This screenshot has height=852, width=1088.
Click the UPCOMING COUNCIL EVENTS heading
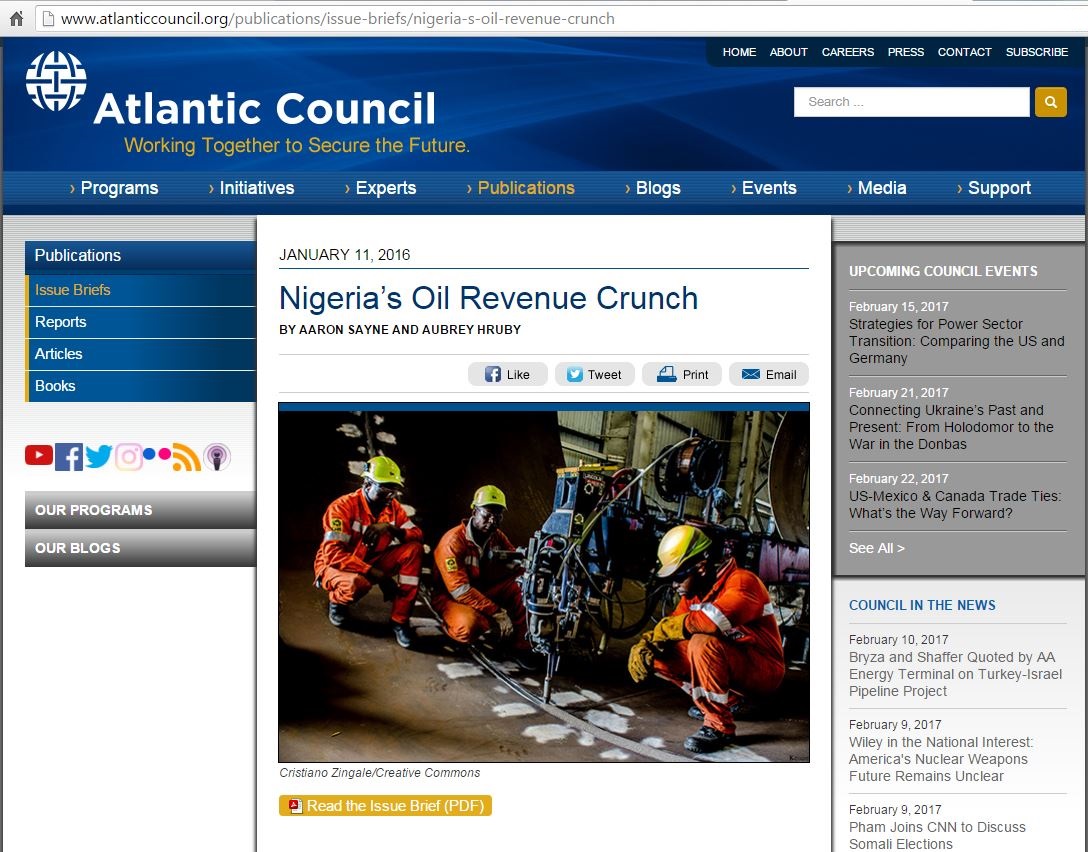click(943, 271)
